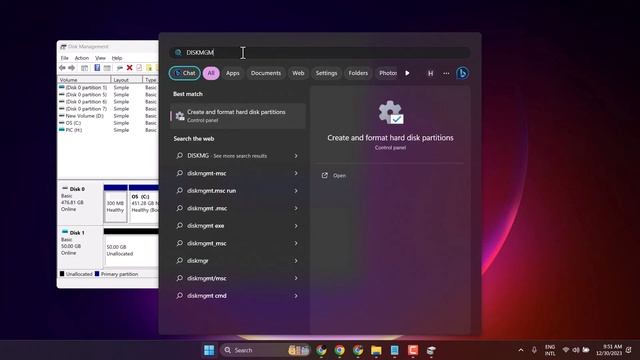The height and width of the screenshot is (360, 640).
Task: Expand the diskmgmt-msc suggestion chevron
Action: point(296,173)
